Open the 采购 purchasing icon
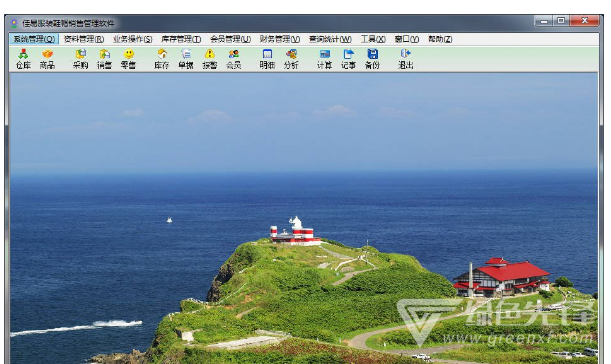Screen dimensions: 611x364 point(81,59)
